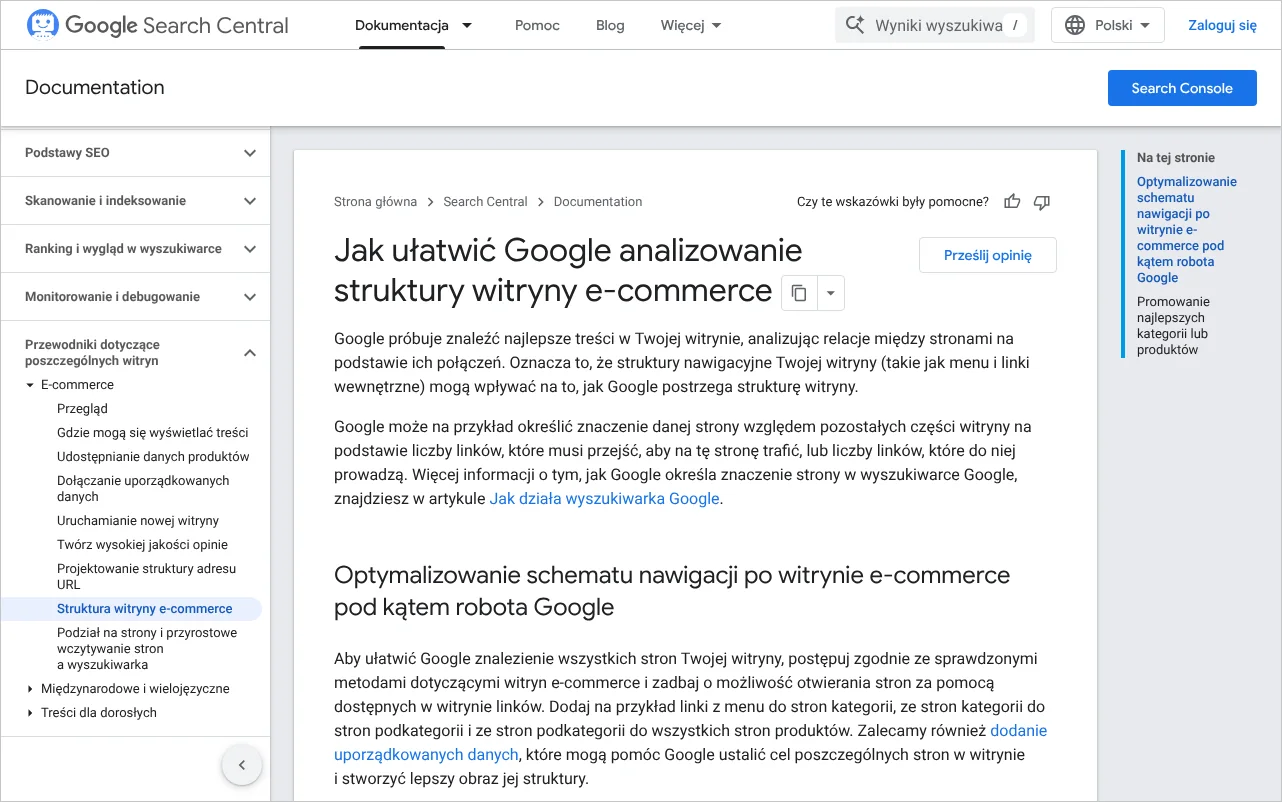The image size is (1282, 802).
Task: Expand Treści dla dorosłych tree node
Action: pyautogui.click(x=30, y=713)
